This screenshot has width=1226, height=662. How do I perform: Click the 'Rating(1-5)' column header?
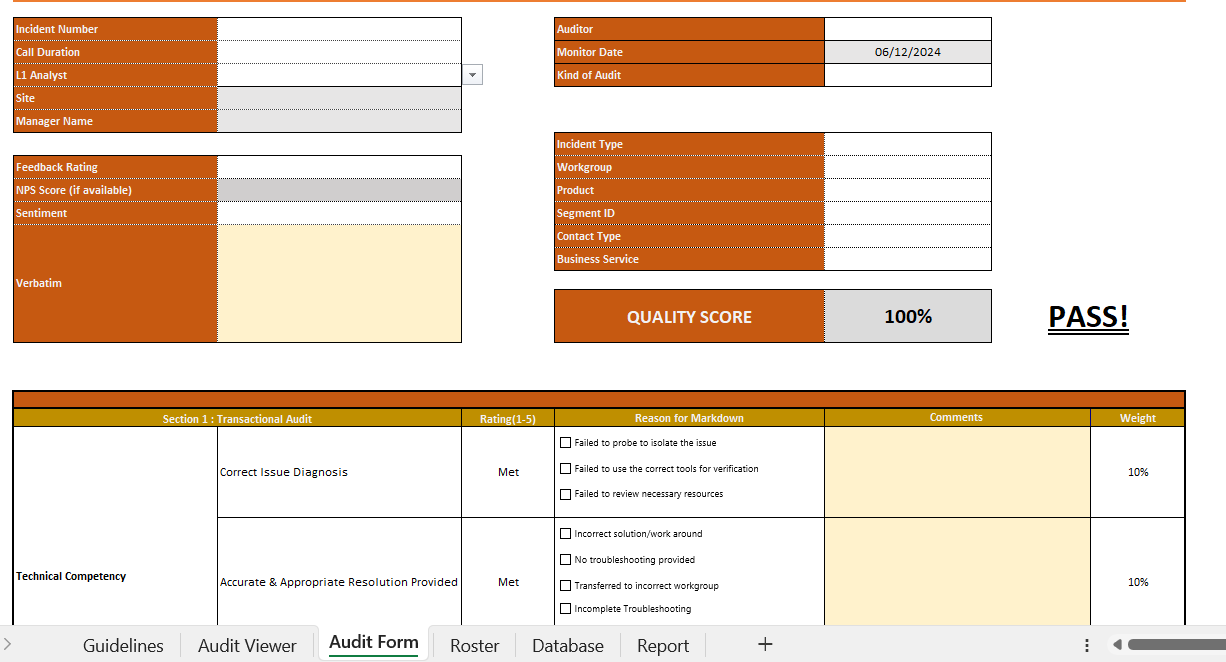(508, 418)
